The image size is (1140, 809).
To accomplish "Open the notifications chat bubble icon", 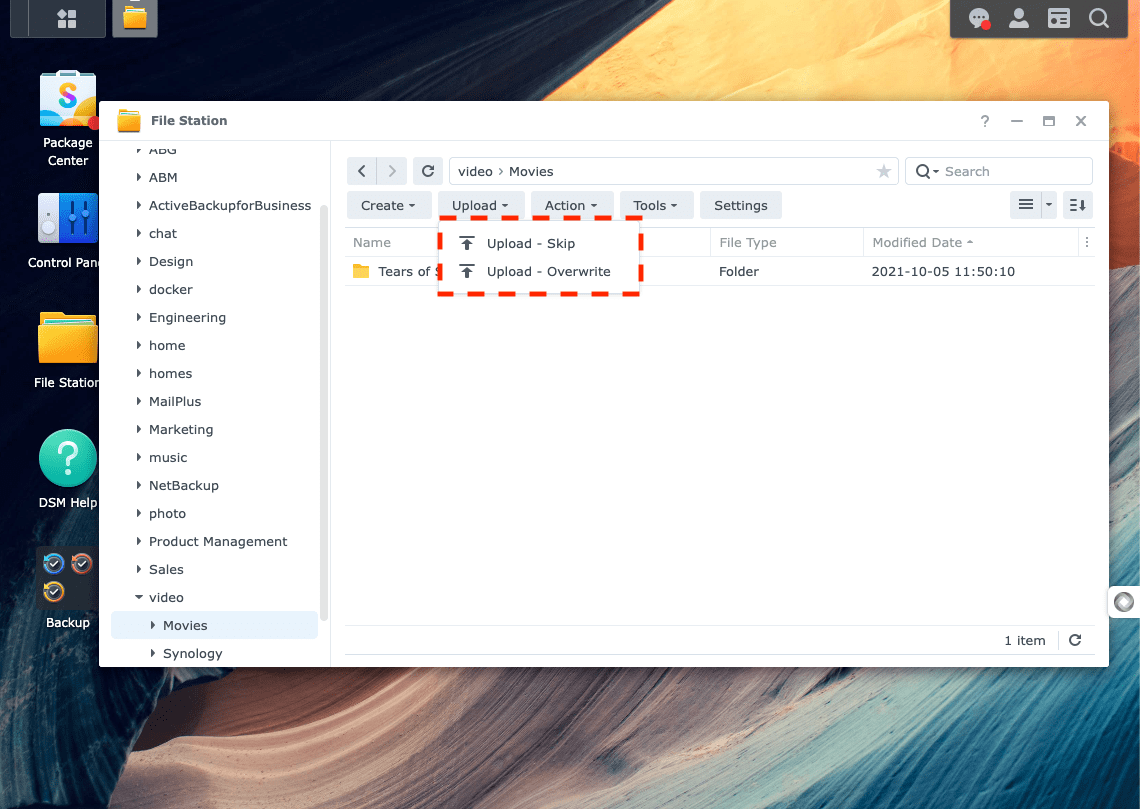I will click(979, 18).
